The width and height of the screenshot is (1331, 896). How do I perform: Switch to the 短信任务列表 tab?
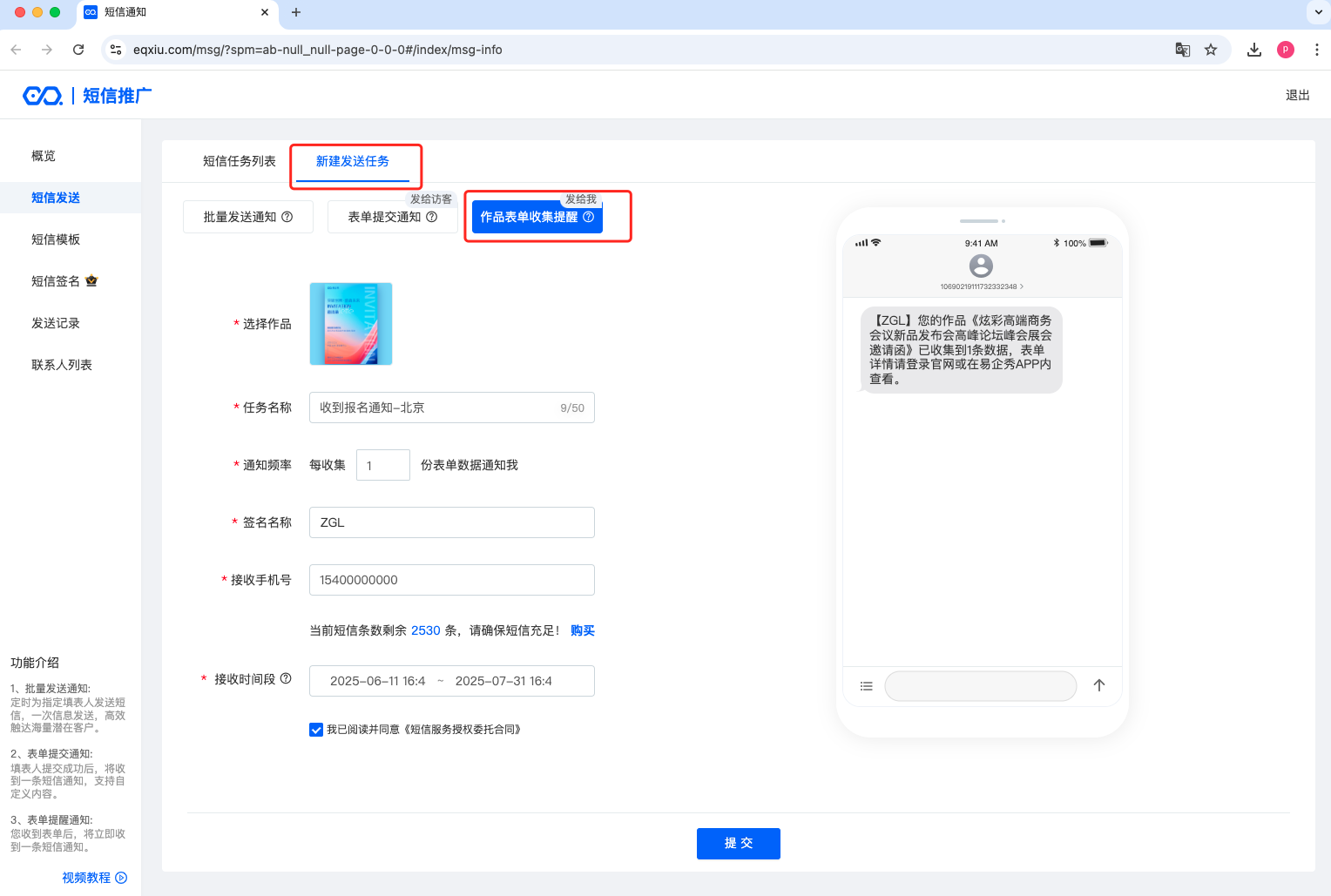239,161
